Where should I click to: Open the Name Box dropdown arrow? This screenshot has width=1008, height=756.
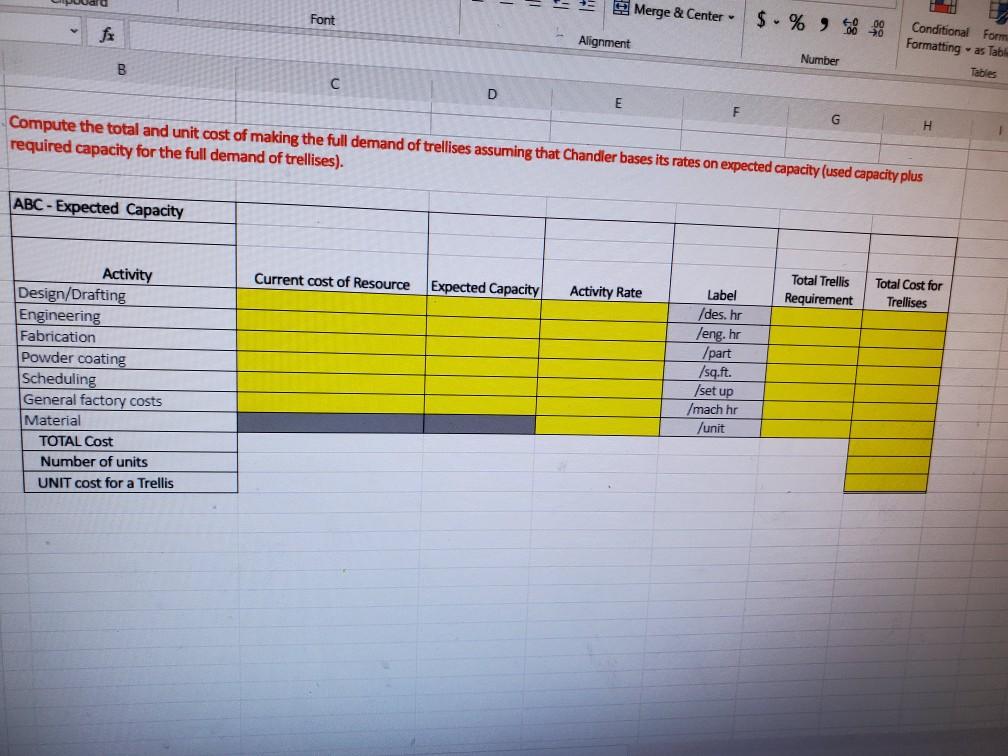pyautogui.click(x=74, y=30)
